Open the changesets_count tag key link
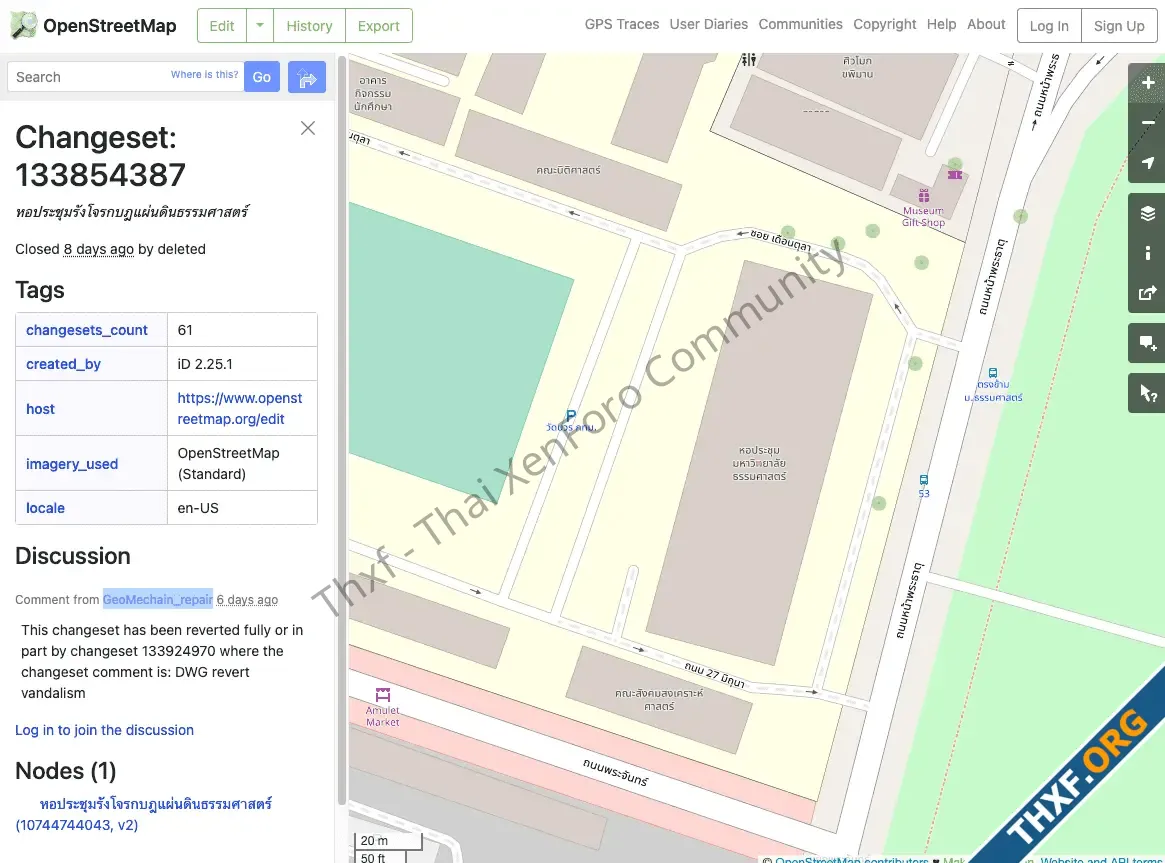The height and width of the screenshot is (863, 1165). tap(87, 330)
